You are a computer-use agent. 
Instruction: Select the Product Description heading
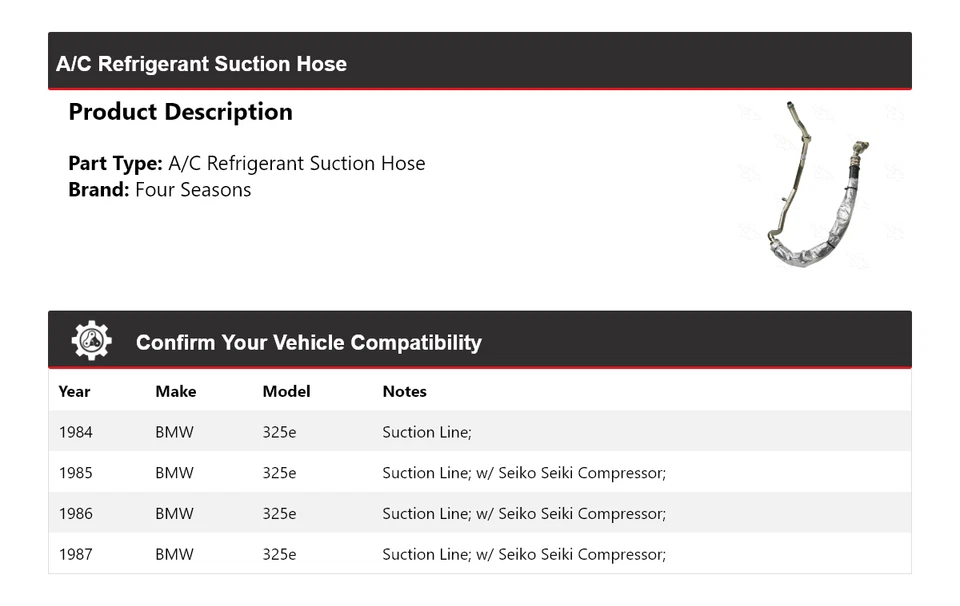(180, 112)
